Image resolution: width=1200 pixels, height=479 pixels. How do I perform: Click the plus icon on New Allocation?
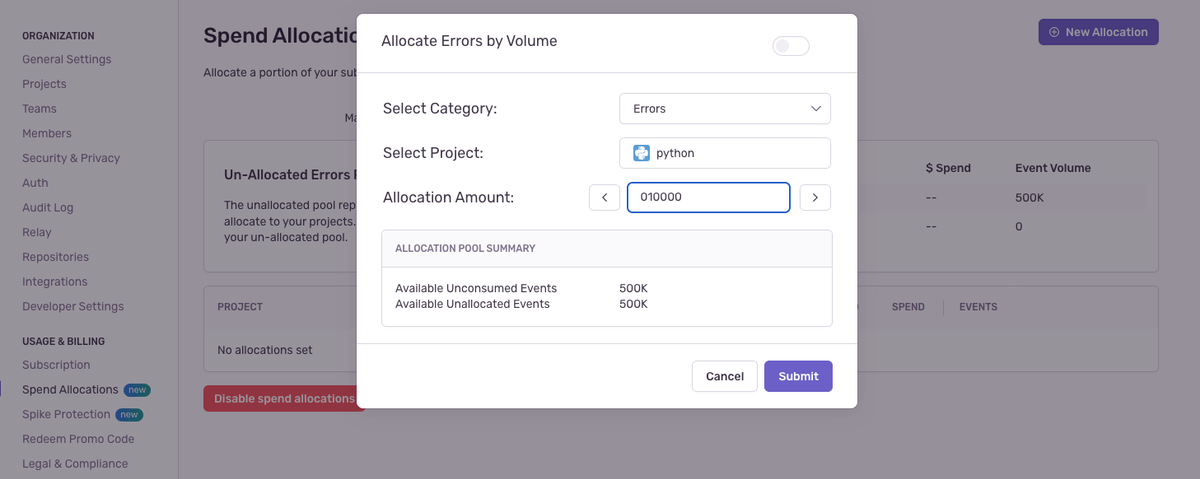point(1054,32)
